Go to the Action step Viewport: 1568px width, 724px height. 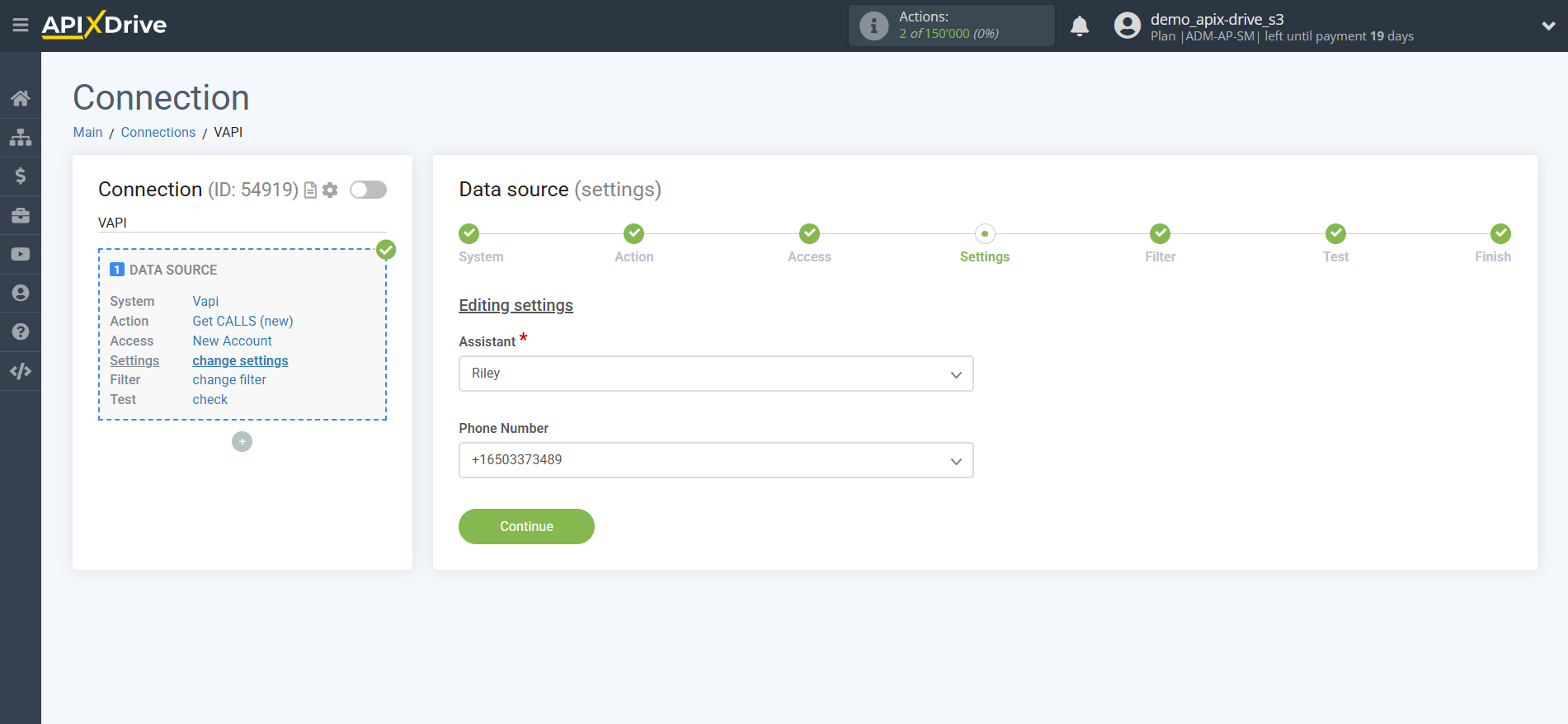(633, 233)
